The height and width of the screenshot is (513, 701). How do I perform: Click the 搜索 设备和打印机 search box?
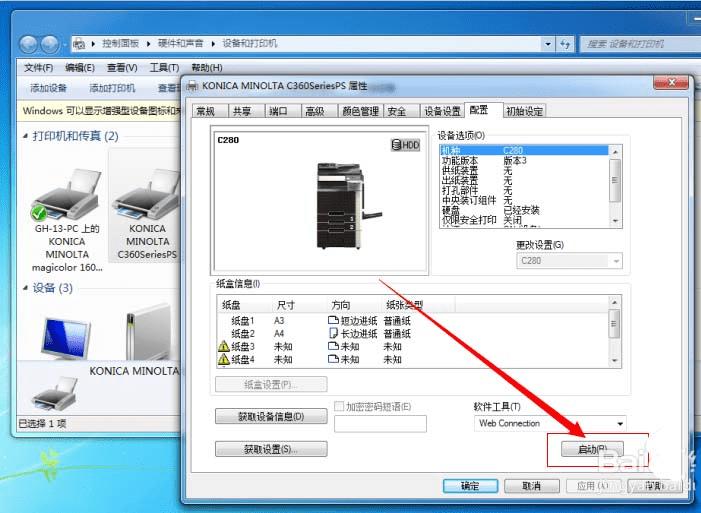pyautogui.click(x=639, y=44)
